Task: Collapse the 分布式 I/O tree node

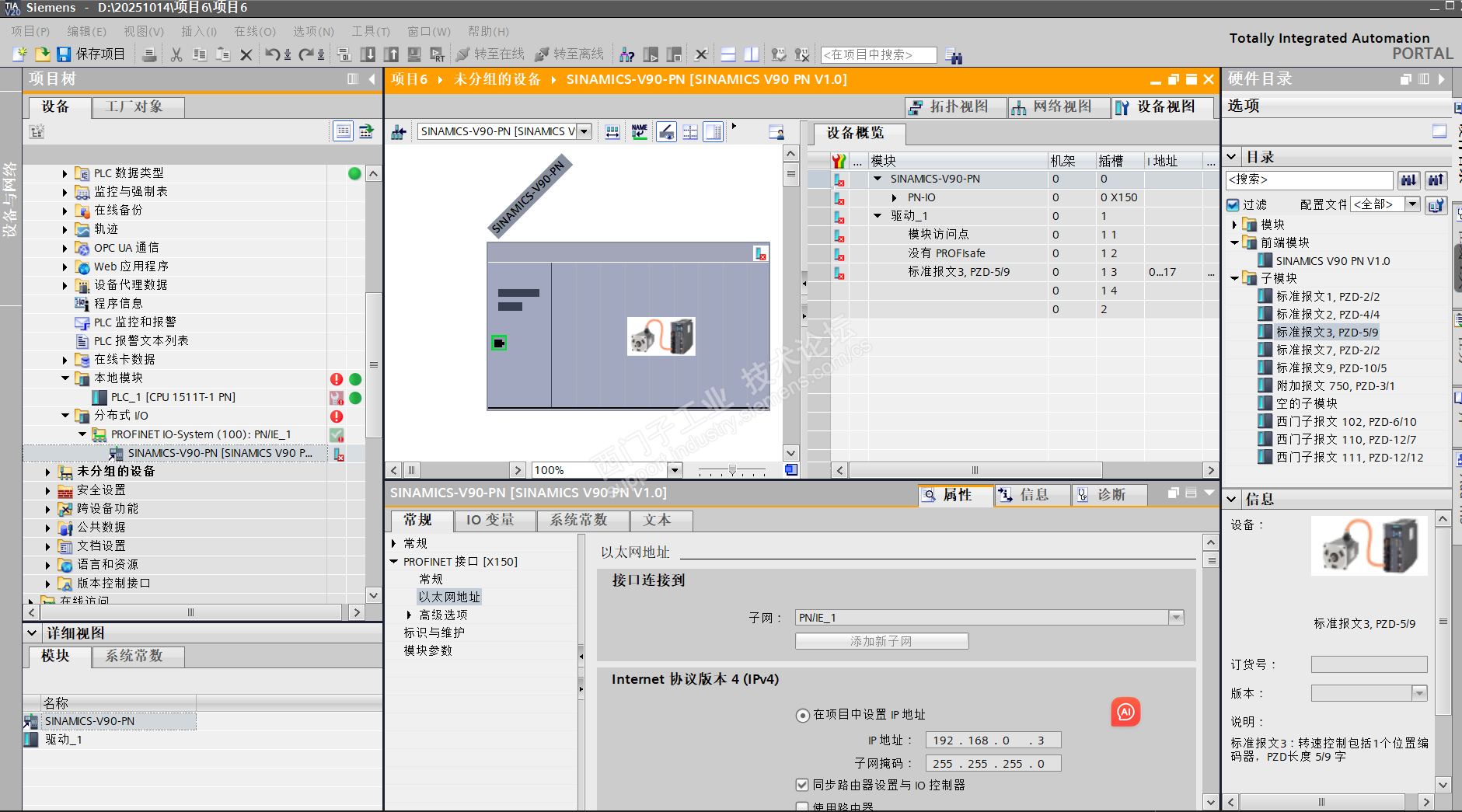Action: tap(65, 416)
